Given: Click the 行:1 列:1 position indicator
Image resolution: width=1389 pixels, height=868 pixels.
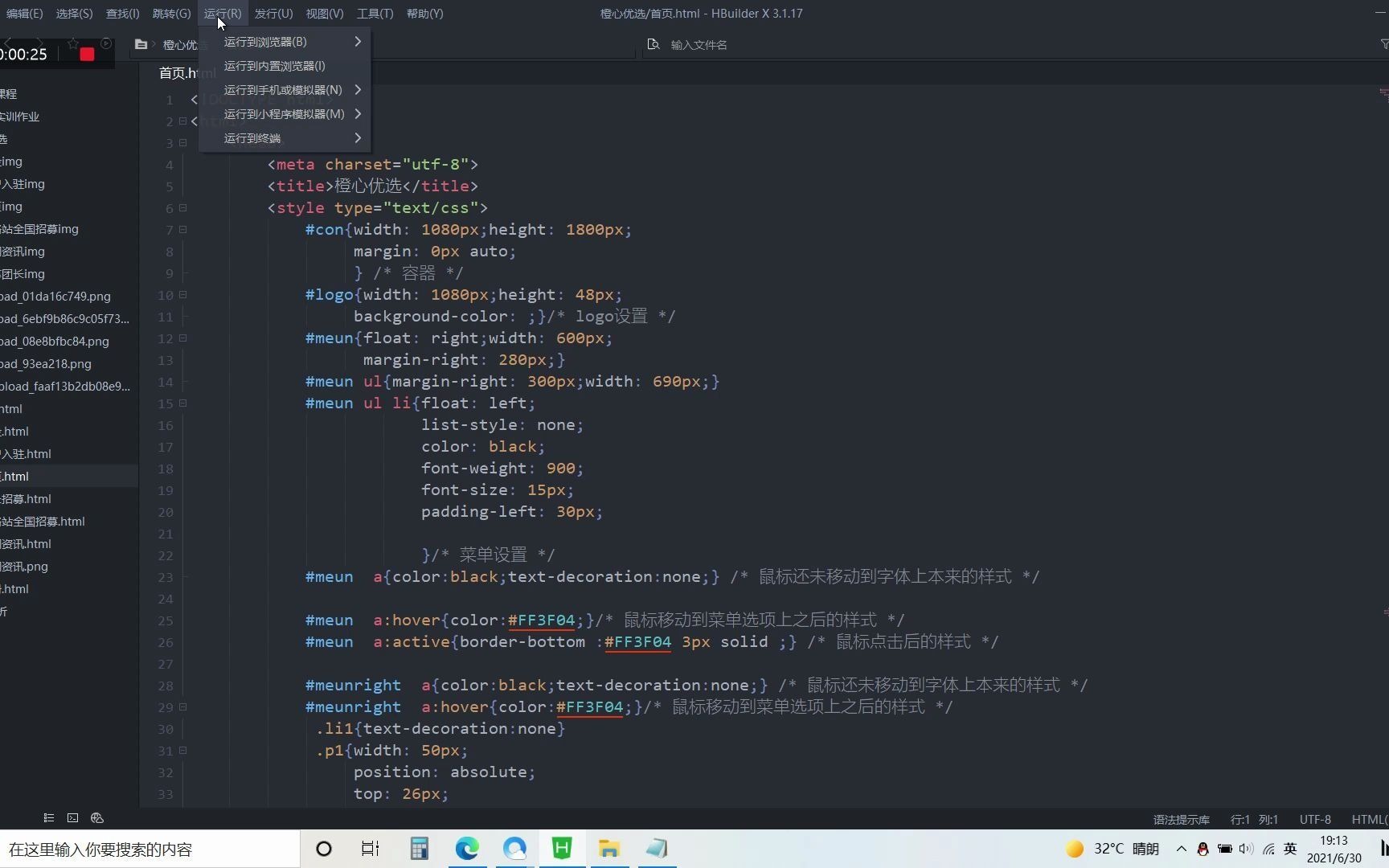Looking at the screenshot, I should [1254, 820].
